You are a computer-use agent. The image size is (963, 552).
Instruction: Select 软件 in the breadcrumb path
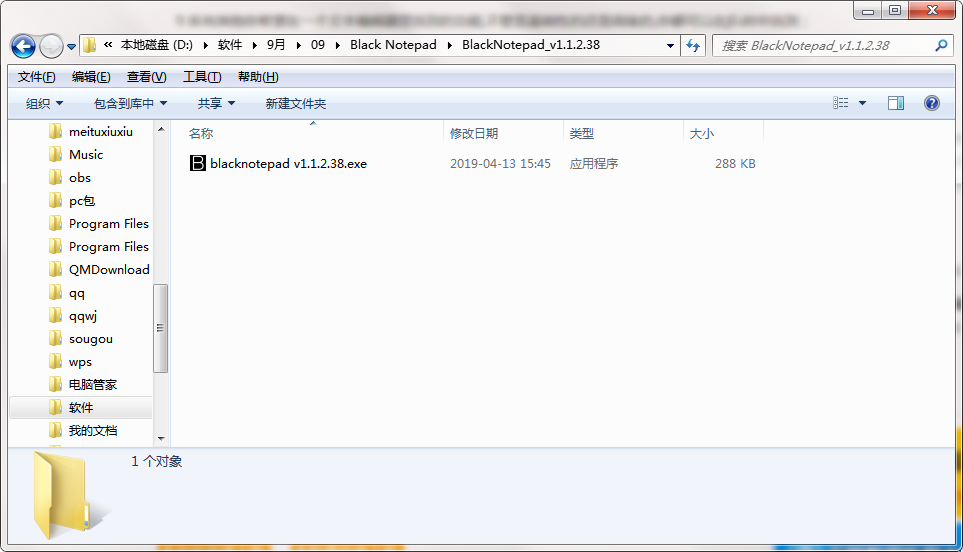[x=230, y=45]
